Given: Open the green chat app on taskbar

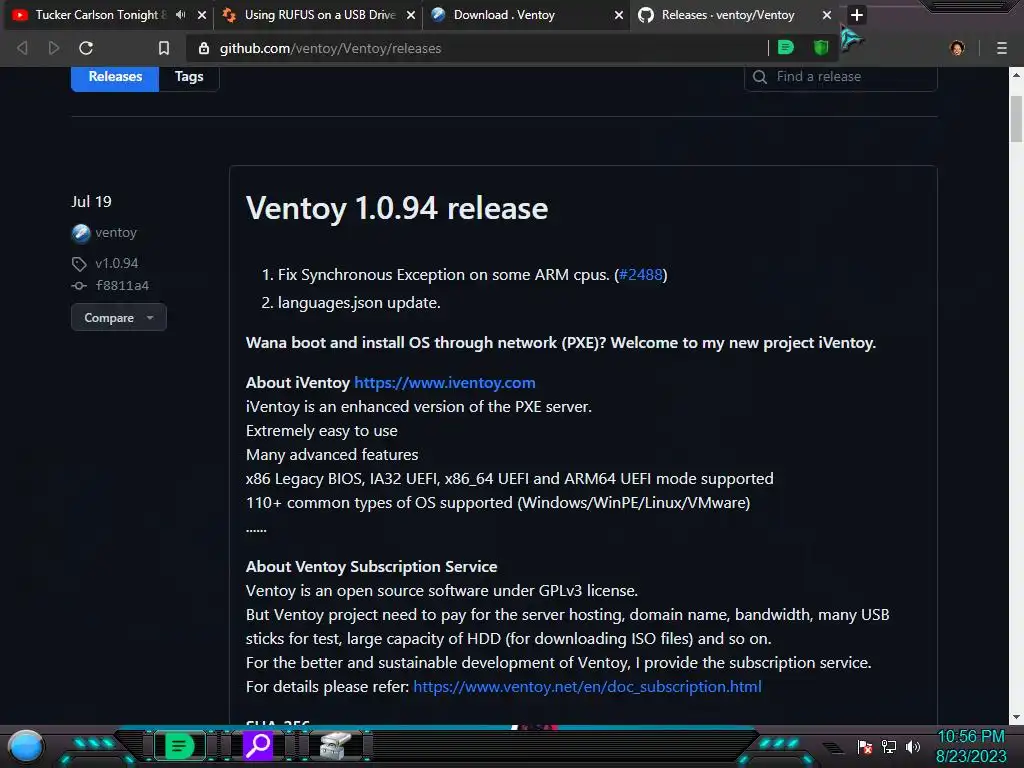Looking at the screenshot, I should pos(179,746).
